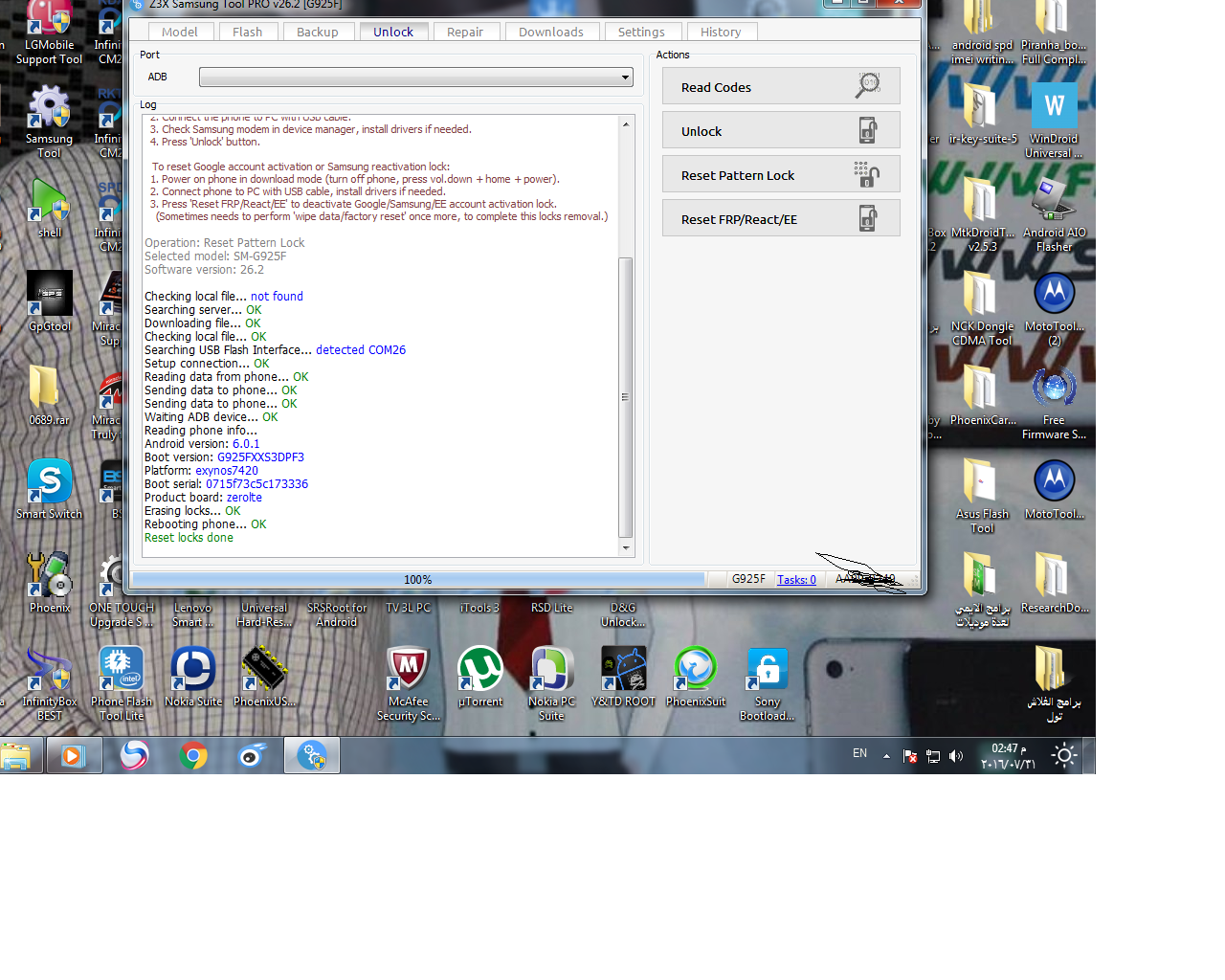Open the ResearchDo... folder
The image size is (1225, 980).
click(x=1055, y=583)
